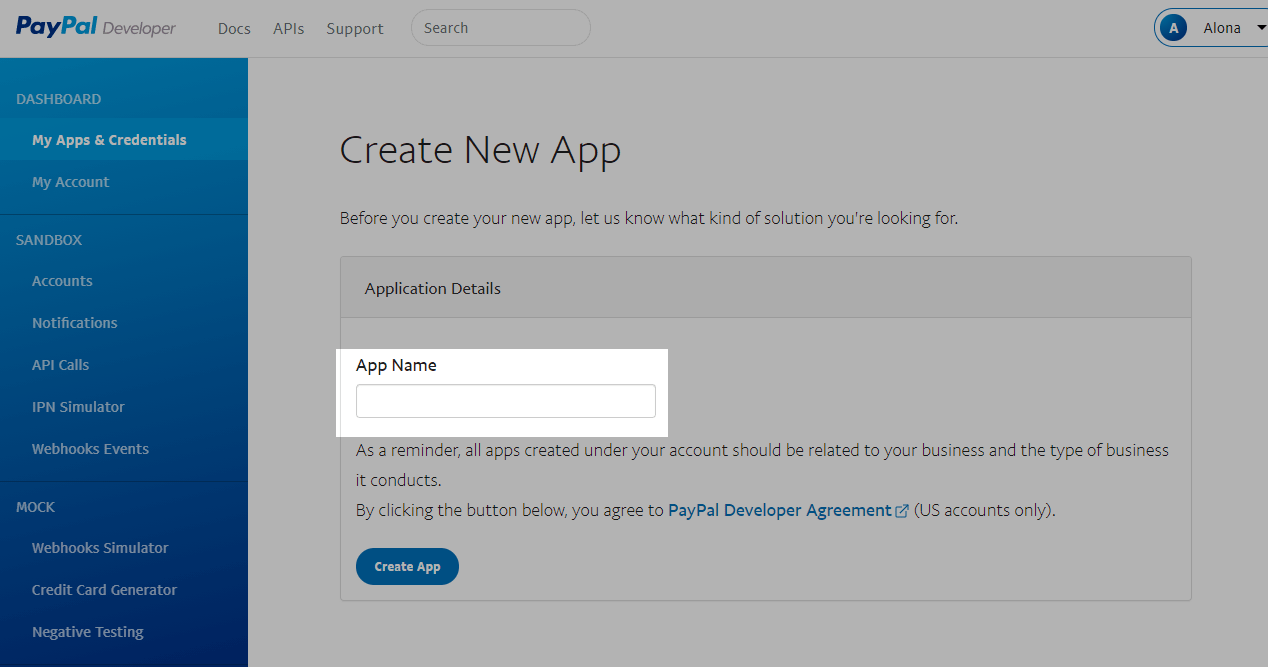
Task: Click the MOCK section label
Action: click(36, 507)
